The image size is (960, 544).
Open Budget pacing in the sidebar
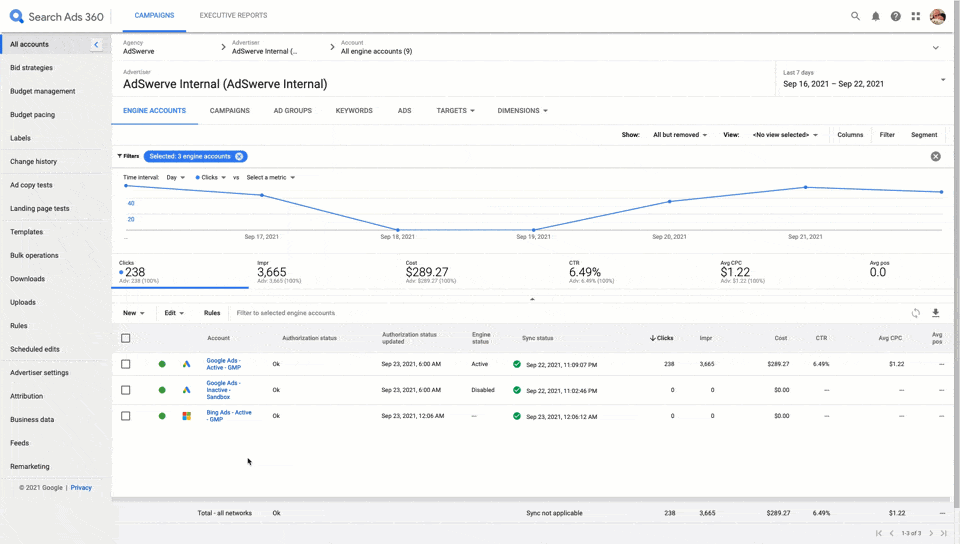click(32, 114)
